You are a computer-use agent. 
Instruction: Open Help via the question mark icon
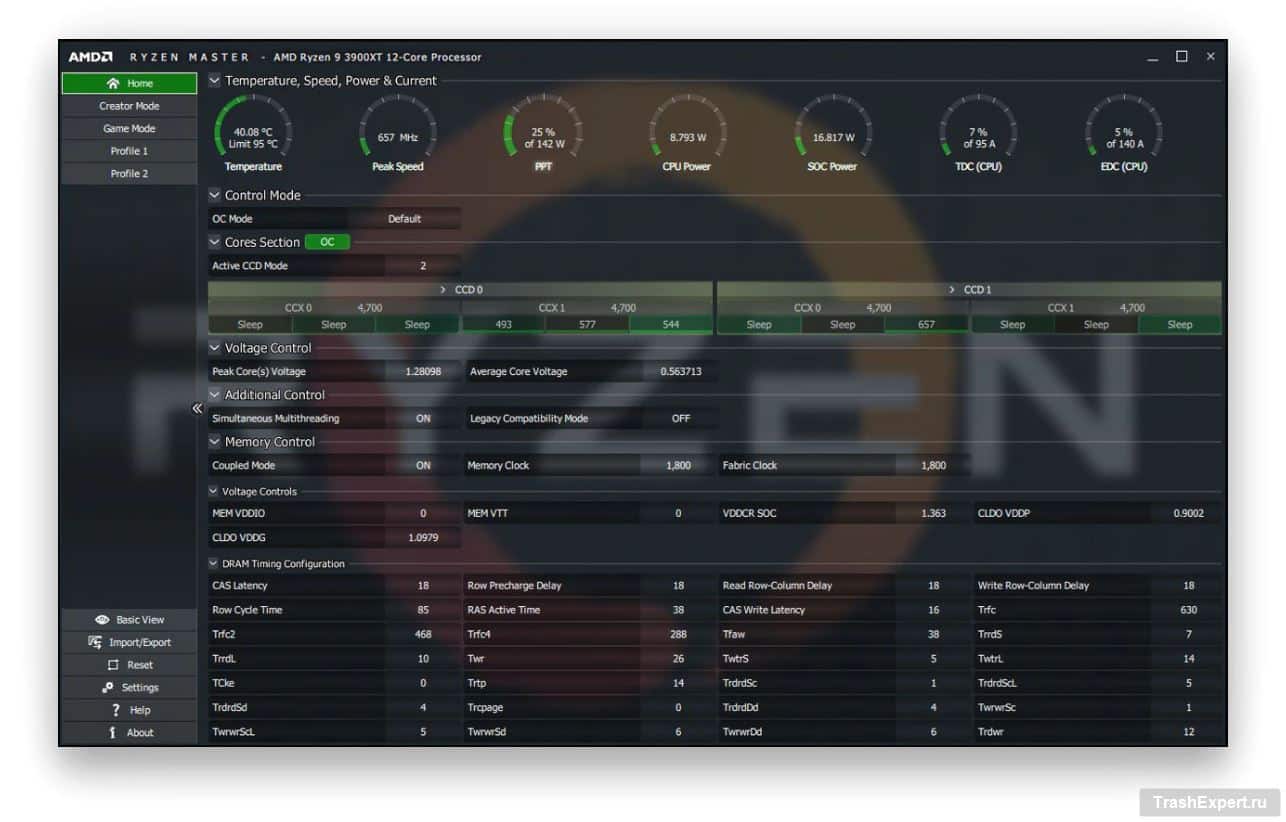pyautogui.click(x=116, y=710)
